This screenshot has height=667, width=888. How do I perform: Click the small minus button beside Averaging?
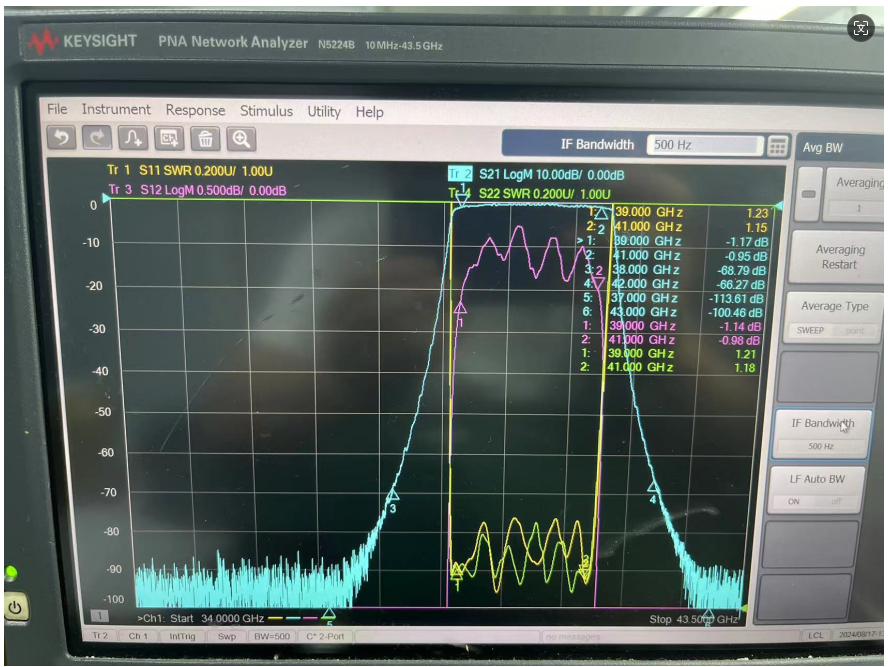(x=809, y=194)
